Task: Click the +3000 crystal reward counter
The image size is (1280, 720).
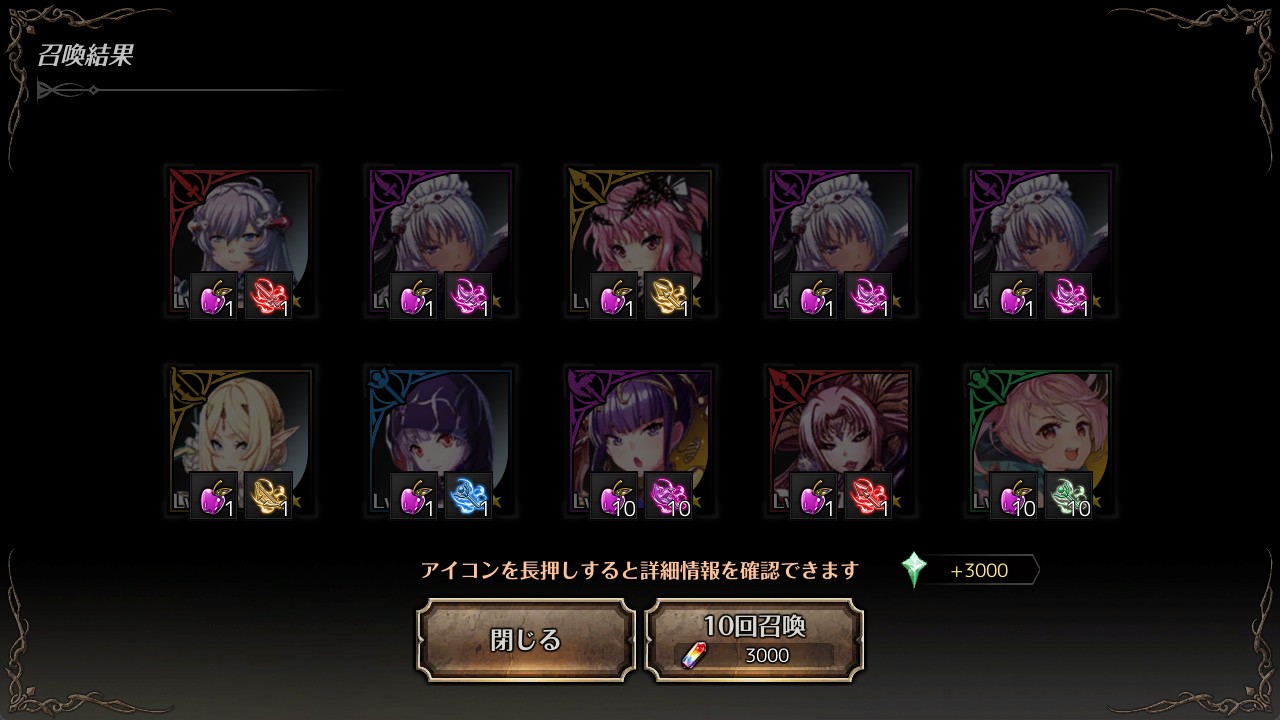Action: (x=978, y=570)
